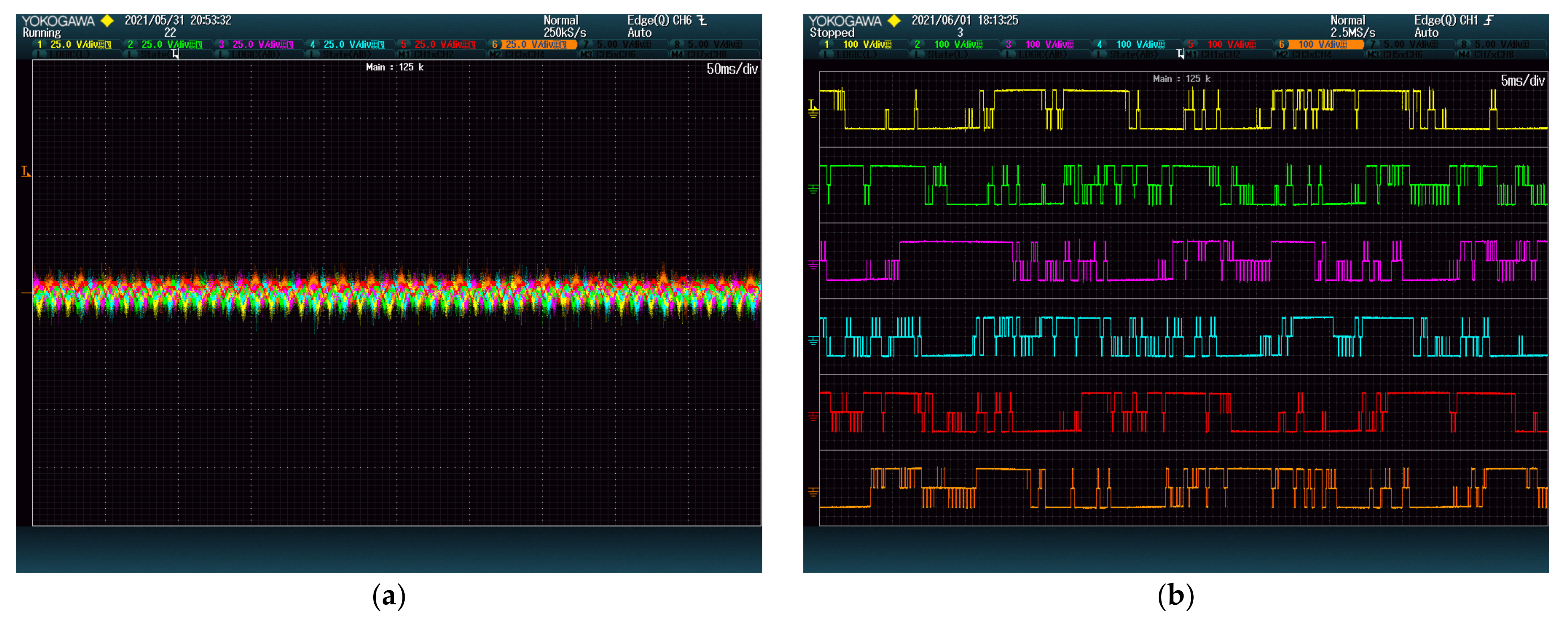
Task: Click the yellow Yokogawa diamond logo in panel (a)
Action: (x=108, y=21)
